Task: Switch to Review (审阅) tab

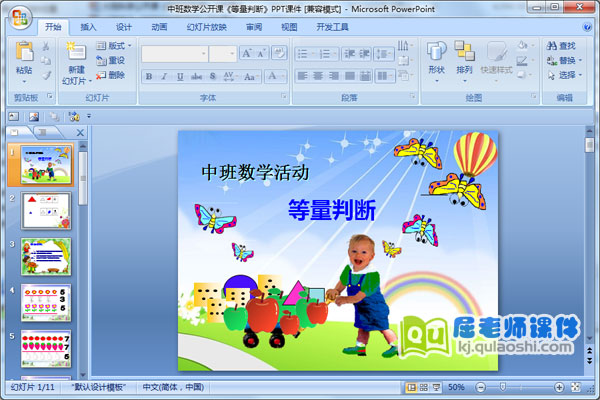Action: coord(254,27)
